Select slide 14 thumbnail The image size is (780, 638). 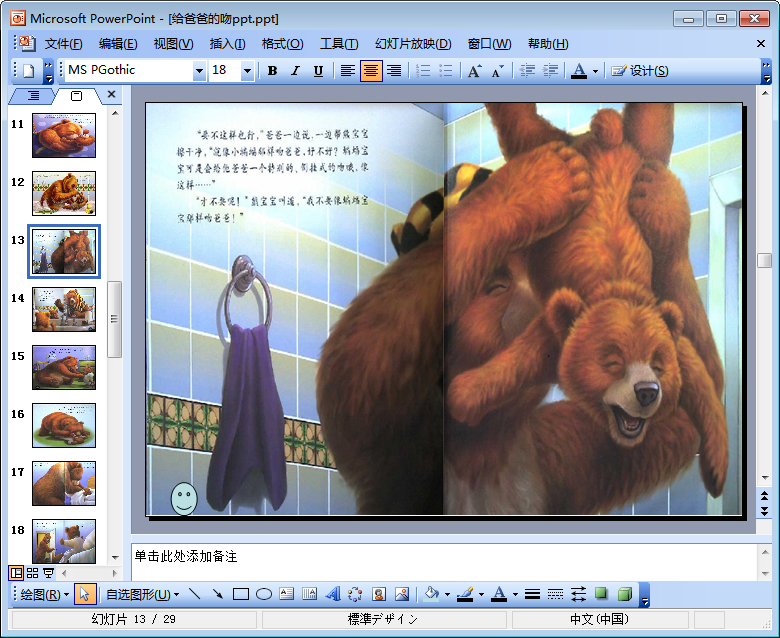[64, 309]
